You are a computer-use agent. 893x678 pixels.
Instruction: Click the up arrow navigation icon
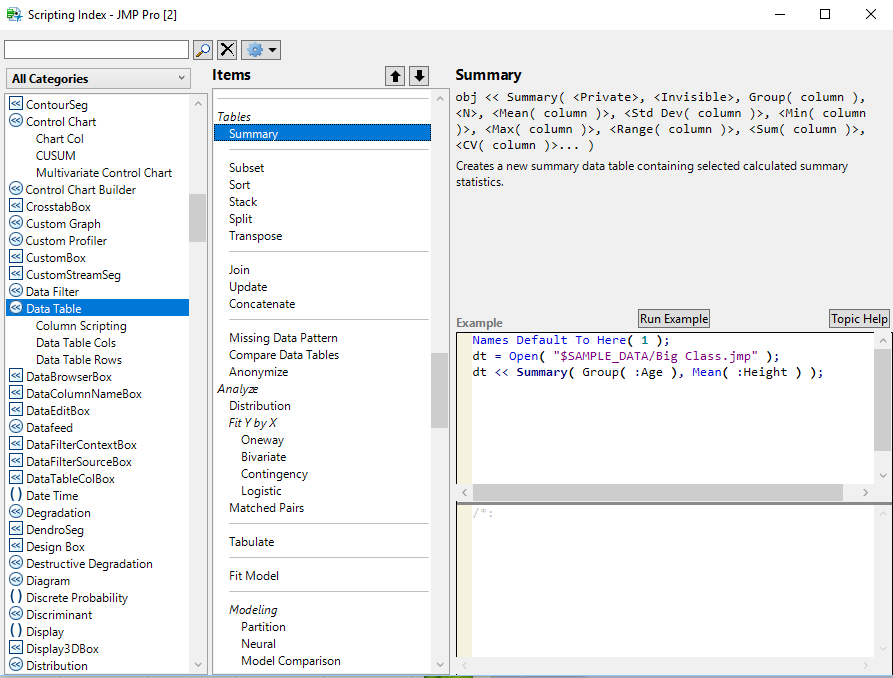pos(394,76)
